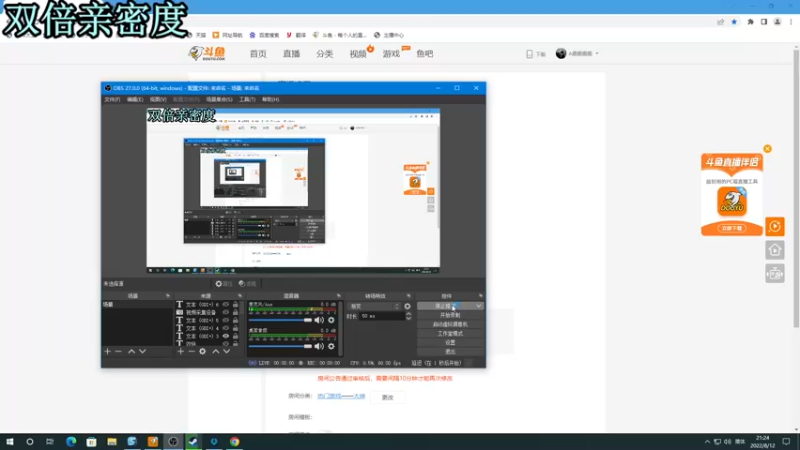Open Chrome profile avatar icon
Viewport: 800px width, 450px height.
(777, 22)
